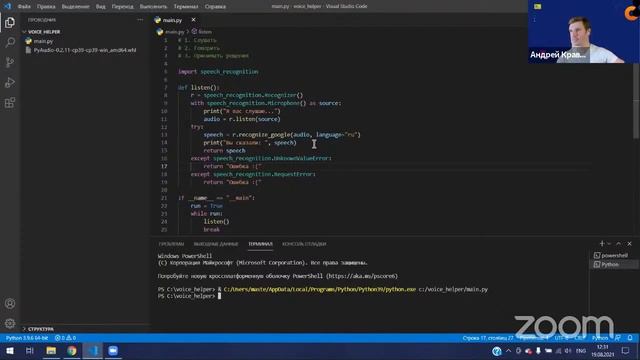
Task: Open the Source Control view
Action: pyautogui.click(x=10, y=62)
